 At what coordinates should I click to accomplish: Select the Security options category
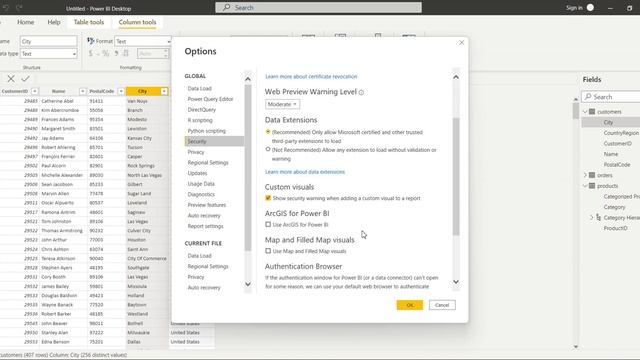214,141
